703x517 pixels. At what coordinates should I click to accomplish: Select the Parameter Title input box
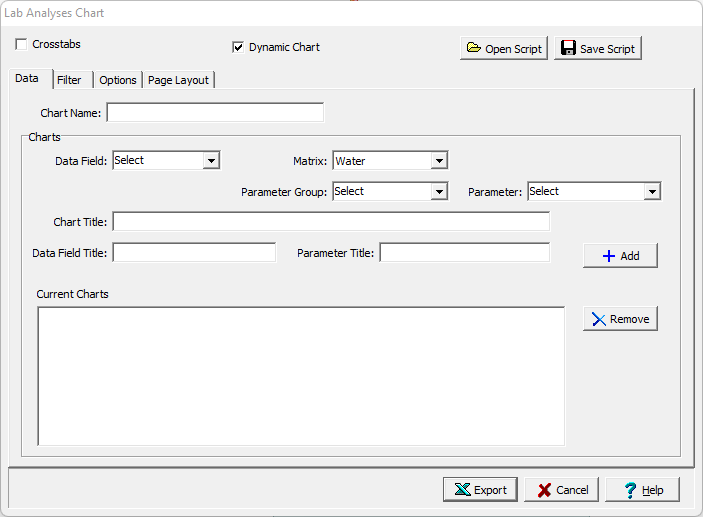click(x=464, y=253)
